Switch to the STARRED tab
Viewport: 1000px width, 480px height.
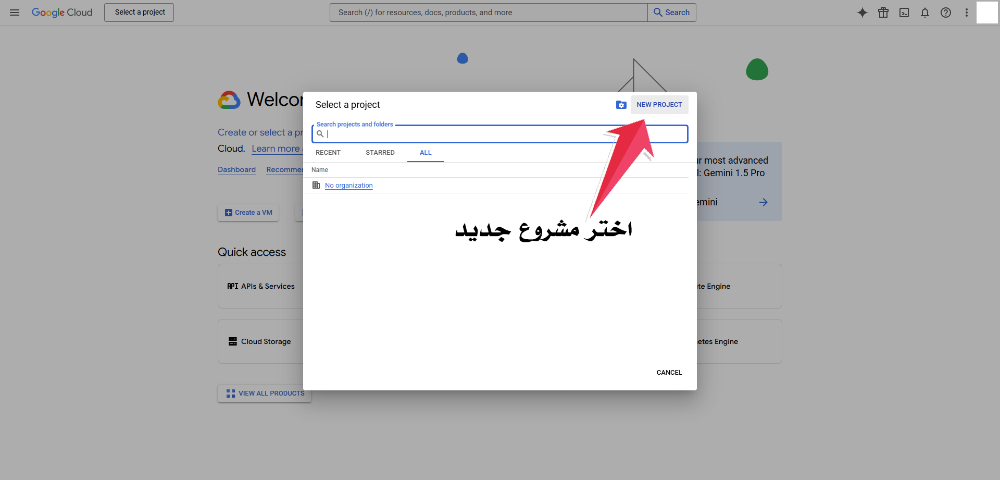click(380, 153)
